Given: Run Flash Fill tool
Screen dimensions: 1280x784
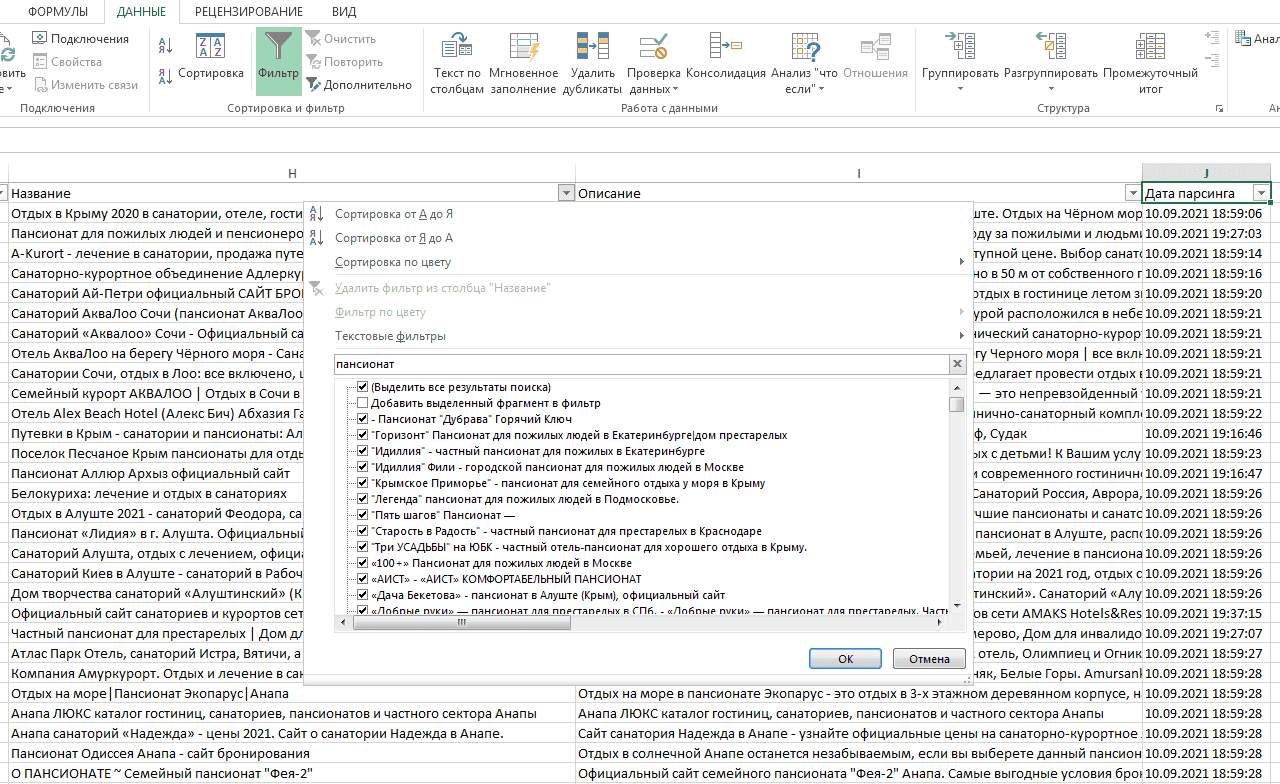Looking at the screenshot, I should coord(524,63).
